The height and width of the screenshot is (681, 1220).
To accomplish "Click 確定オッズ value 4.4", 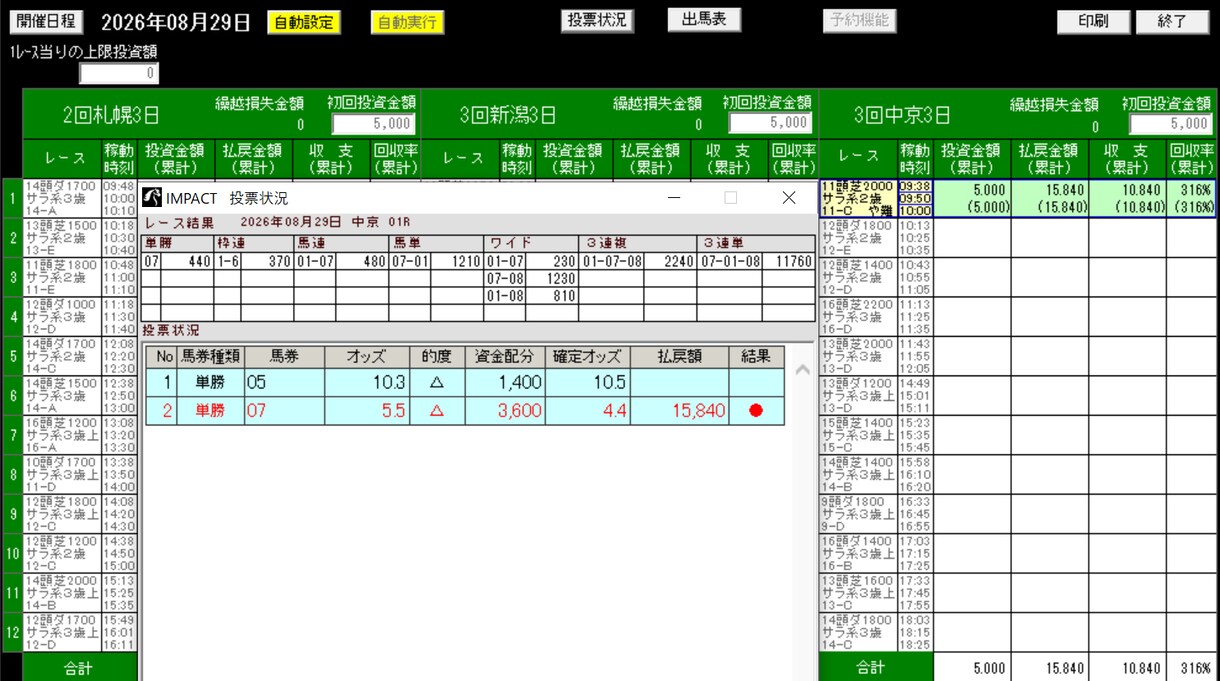I will (x=613, y=411).
